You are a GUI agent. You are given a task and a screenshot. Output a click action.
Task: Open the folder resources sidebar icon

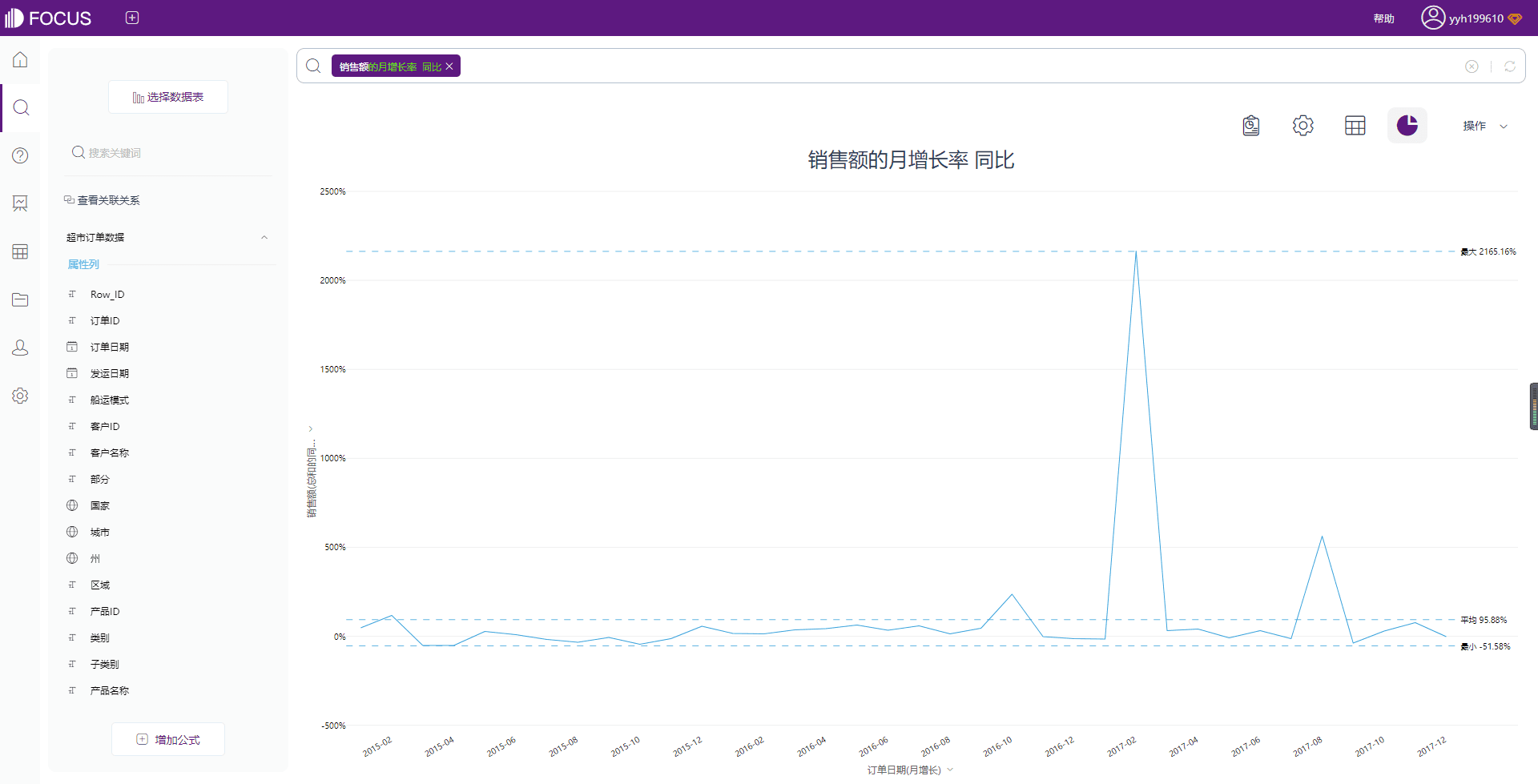(x=20, y=300)
